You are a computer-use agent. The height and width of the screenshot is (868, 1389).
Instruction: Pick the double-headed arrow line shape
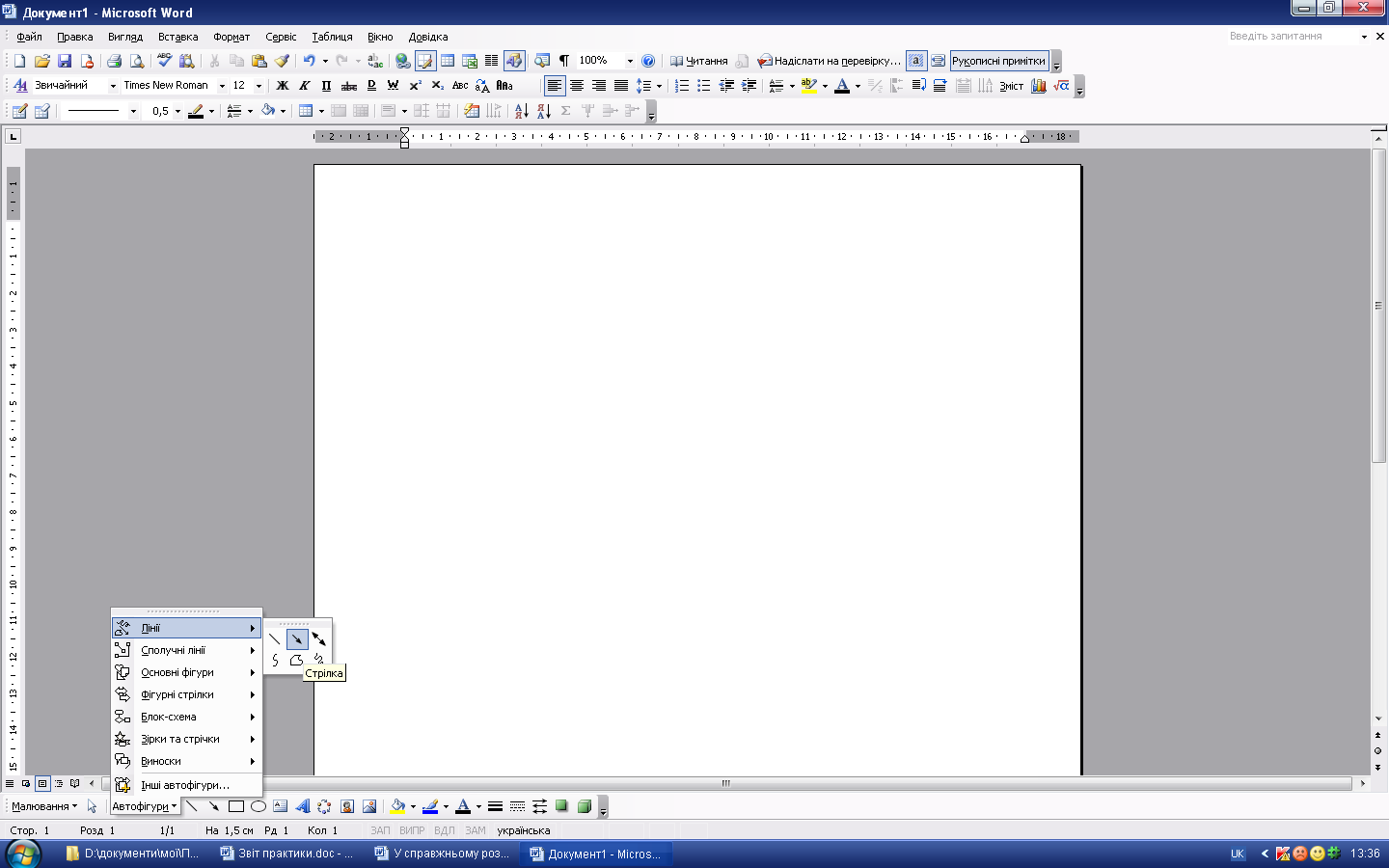coord(318,639)
